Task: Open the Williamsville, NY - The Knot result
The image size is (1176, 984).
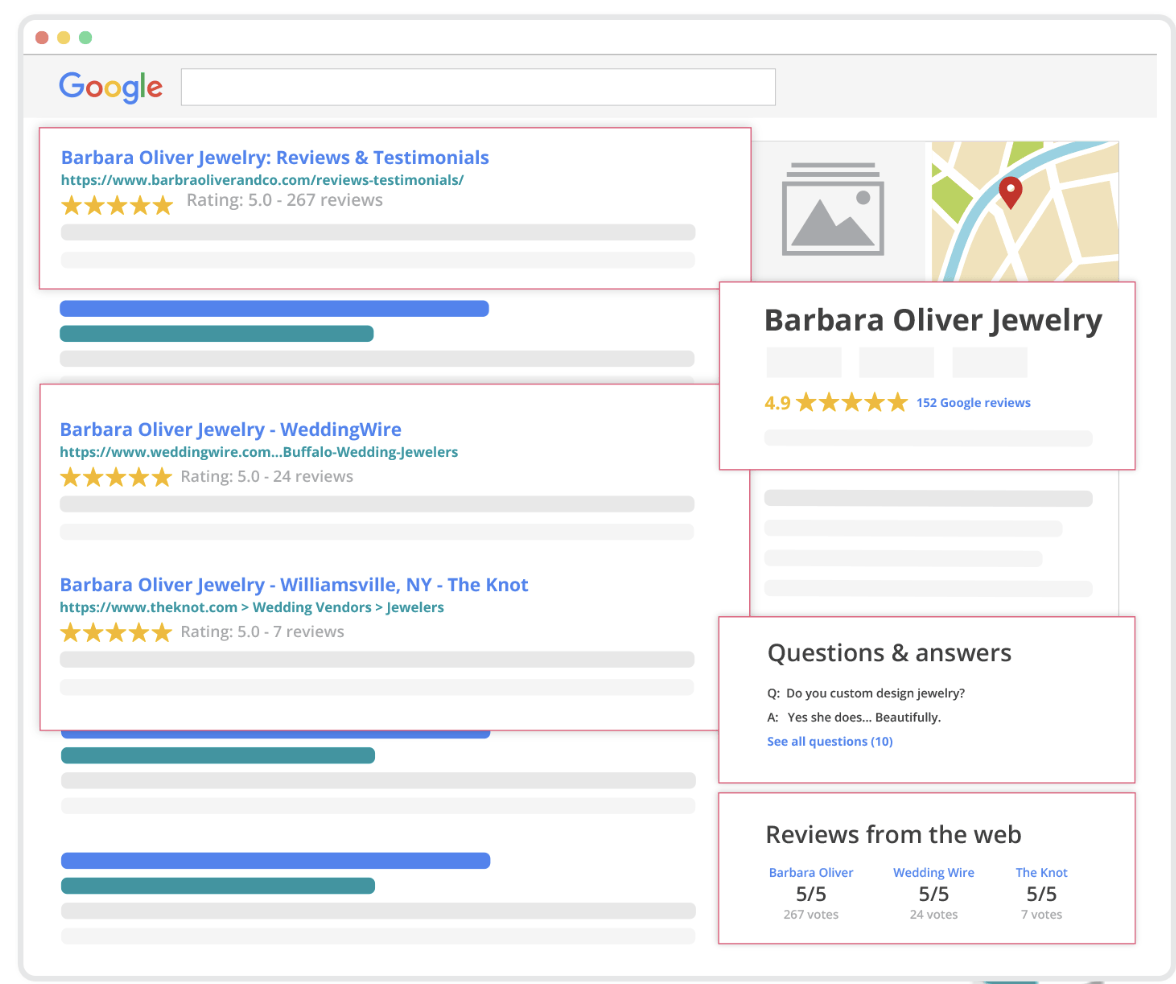Action: pos(294,584)
